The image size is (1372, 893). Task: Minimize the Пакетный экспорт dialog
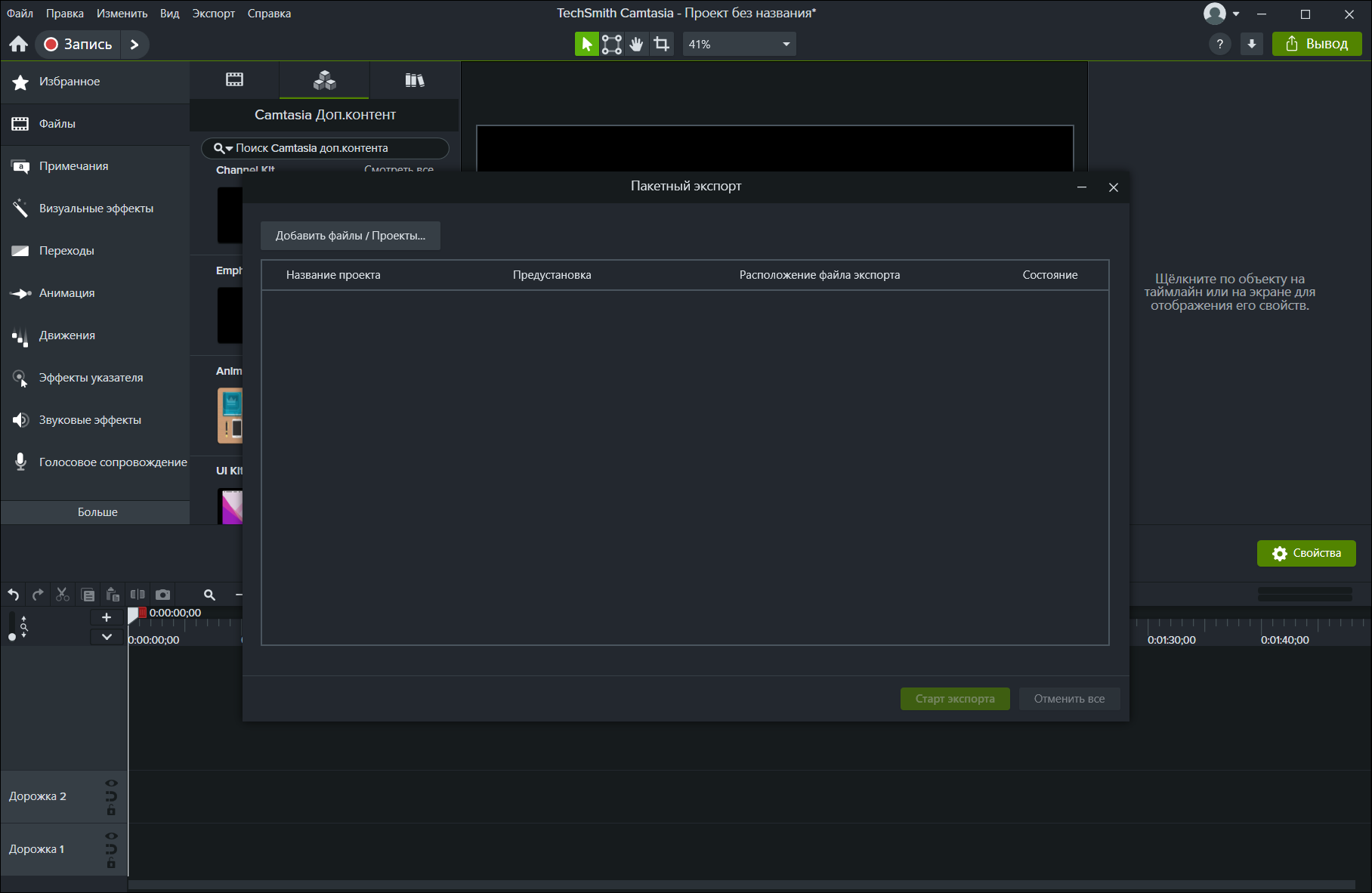[x=1082, y=187]
